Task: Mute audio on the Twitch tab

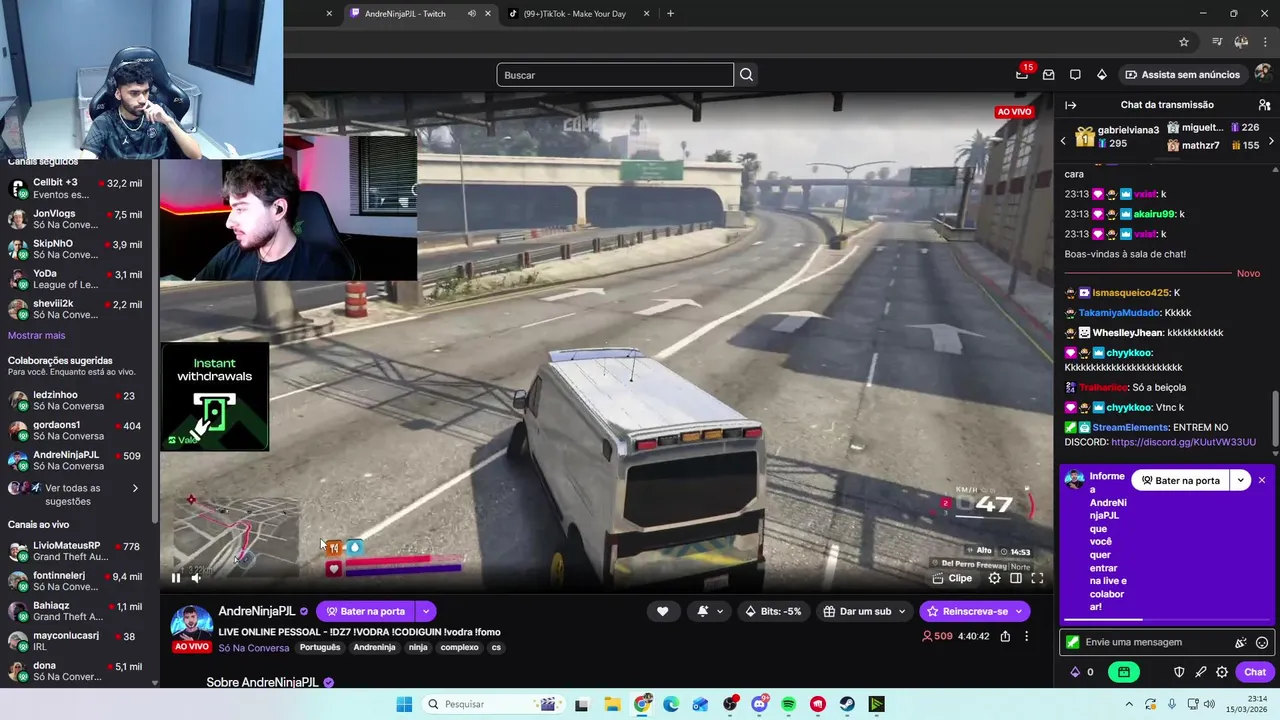Action: pos(471,14)
